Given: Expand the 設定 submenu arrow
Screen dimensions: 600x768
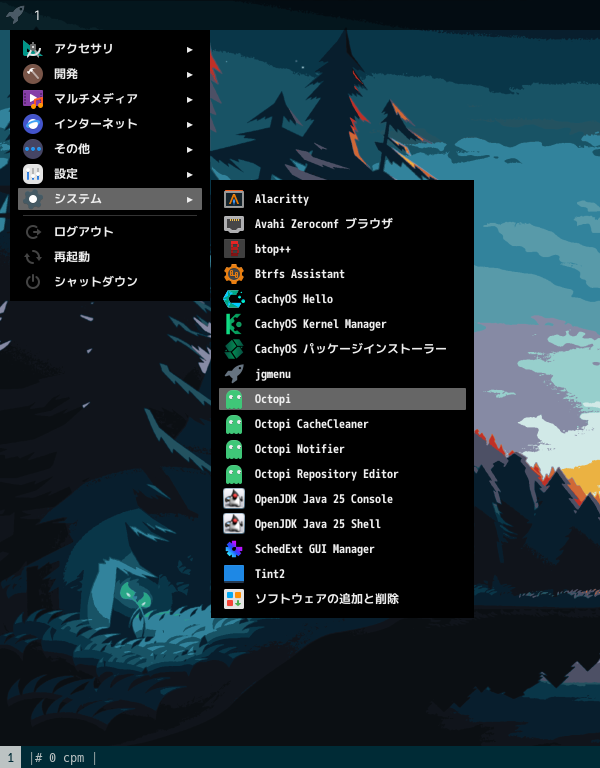Looking at the screenshot, I should click(x=190, y=174).
